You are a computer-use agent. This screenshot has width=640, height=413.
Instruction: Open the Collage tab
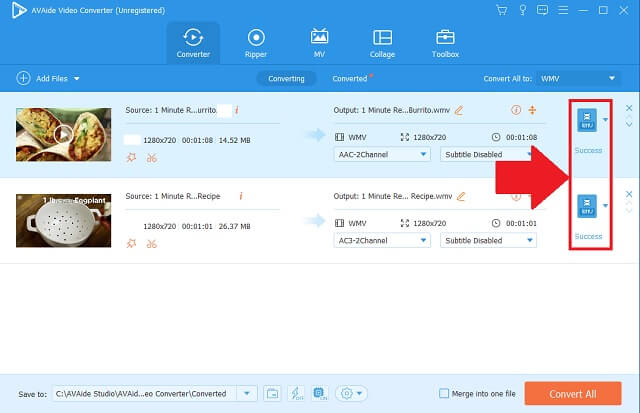coord(382,43)
